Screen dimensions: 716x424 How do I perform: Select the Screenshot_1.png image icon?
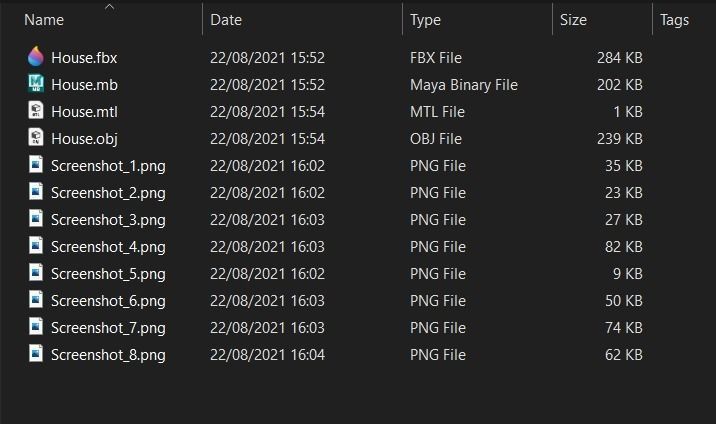pyautogui.click(x=37, y=166)
